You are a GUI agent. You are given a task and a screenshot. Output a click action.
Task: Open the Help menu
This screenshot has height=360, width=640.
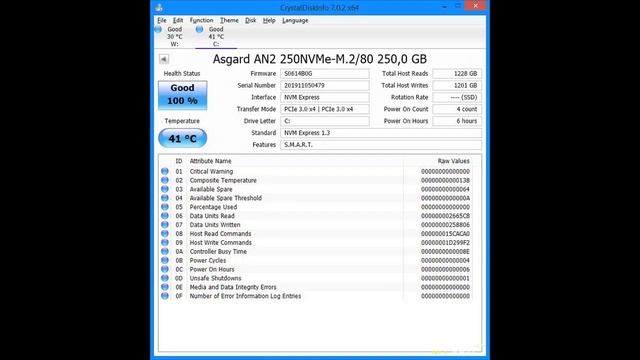(x=269, y=20)
